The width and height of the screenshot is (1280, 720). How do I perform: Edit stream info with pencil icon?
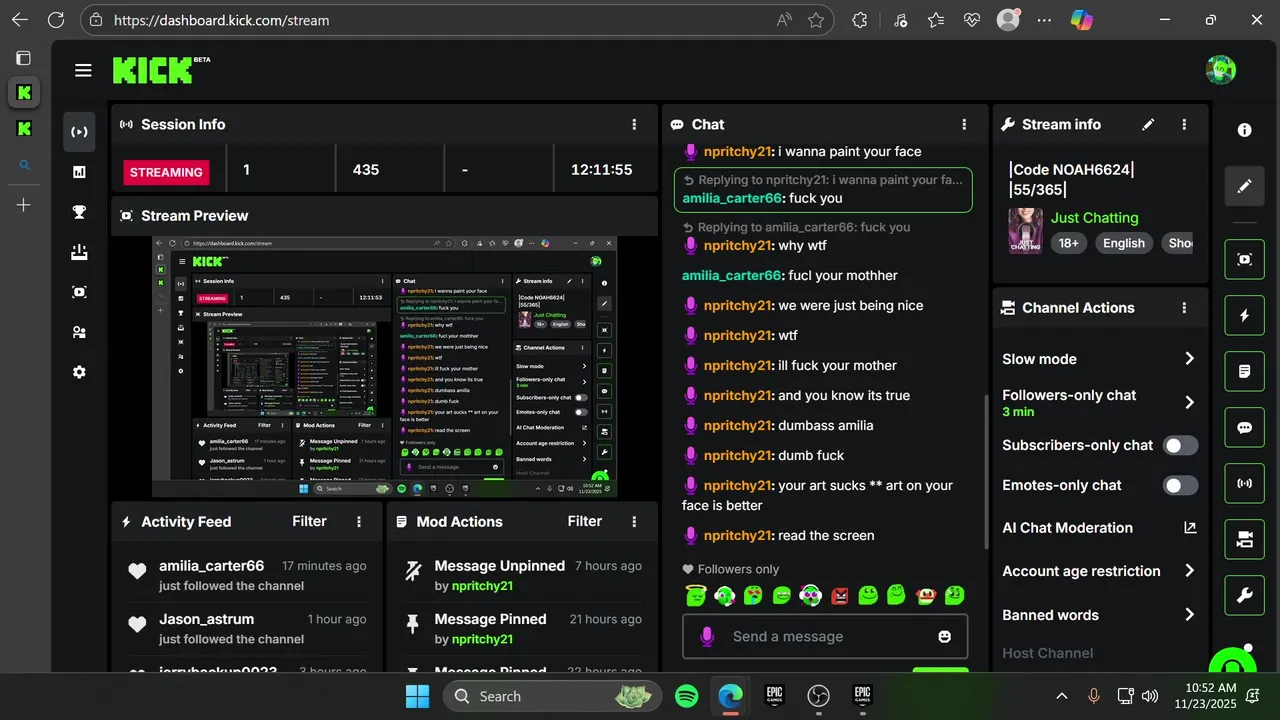[1148, 124]
